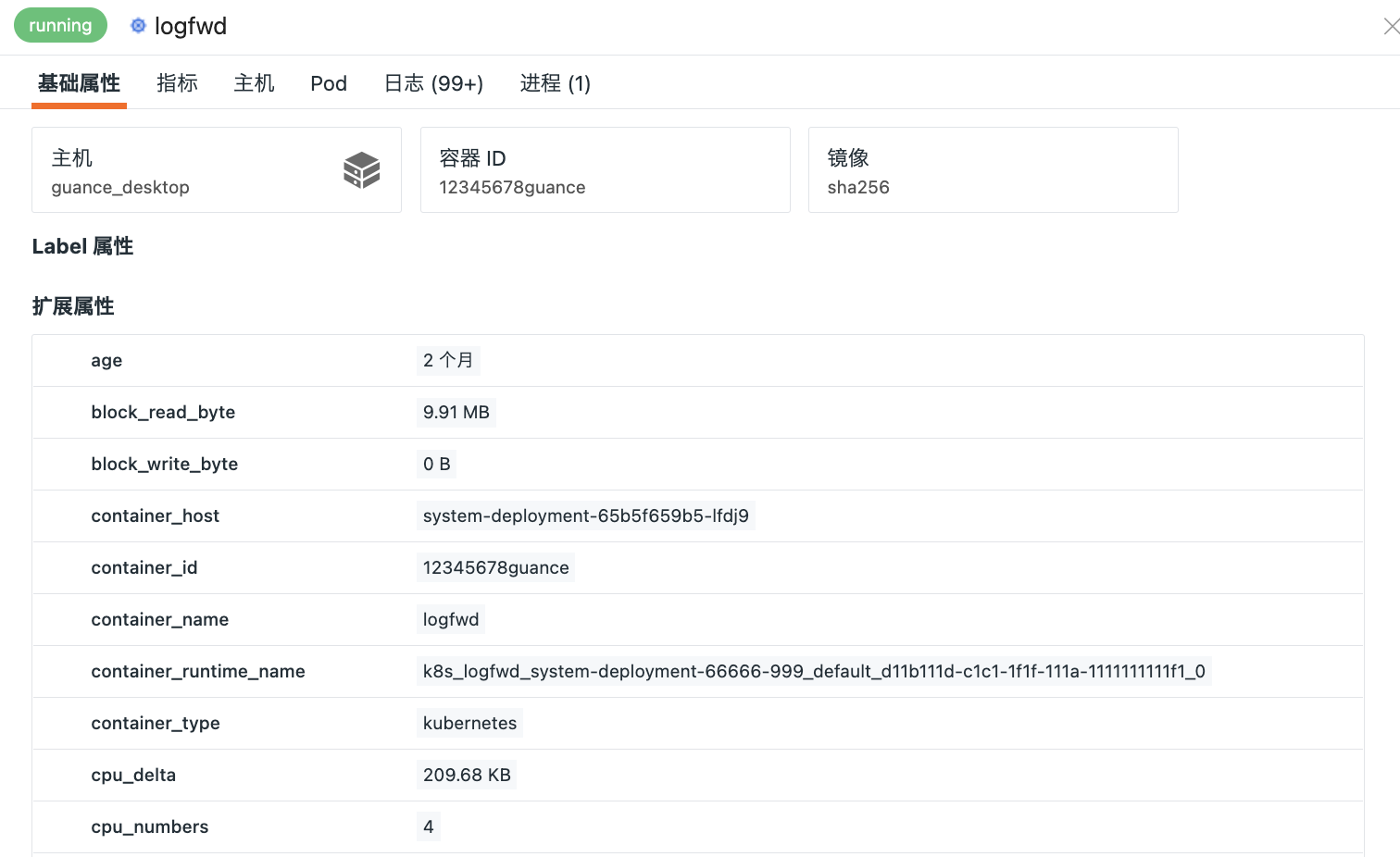Click the block_read_byte value 9.91 MB
The width and height of the screenshot is (1400, 857).
pyautogui.click(x=456, y=412)
